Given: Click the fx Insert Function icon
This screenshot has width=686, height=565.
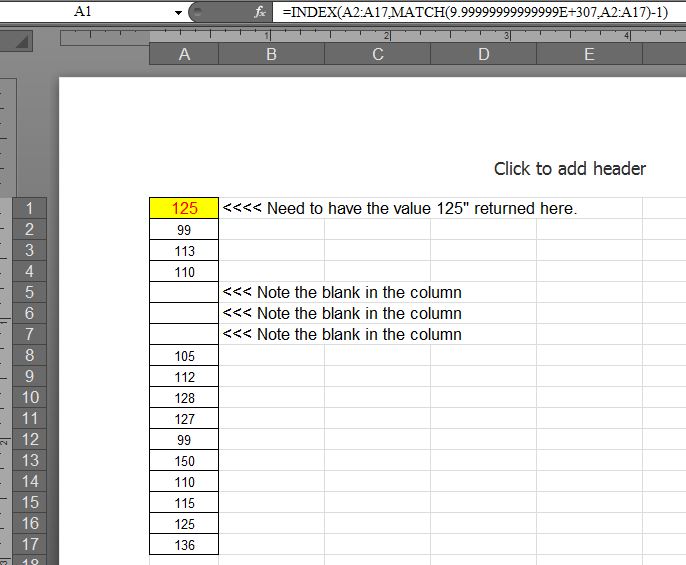Looking at the screenshot, I should [259, 12].
